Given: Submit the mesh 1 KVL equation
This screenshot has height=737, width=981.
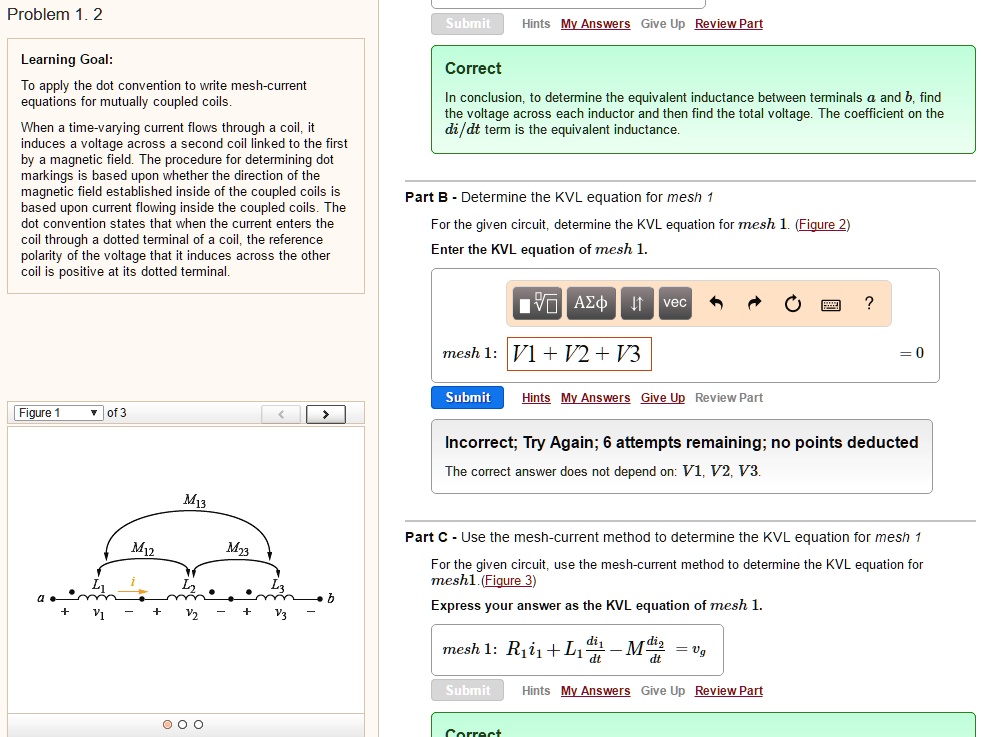Looking at the screenshot, I should 467,397.
